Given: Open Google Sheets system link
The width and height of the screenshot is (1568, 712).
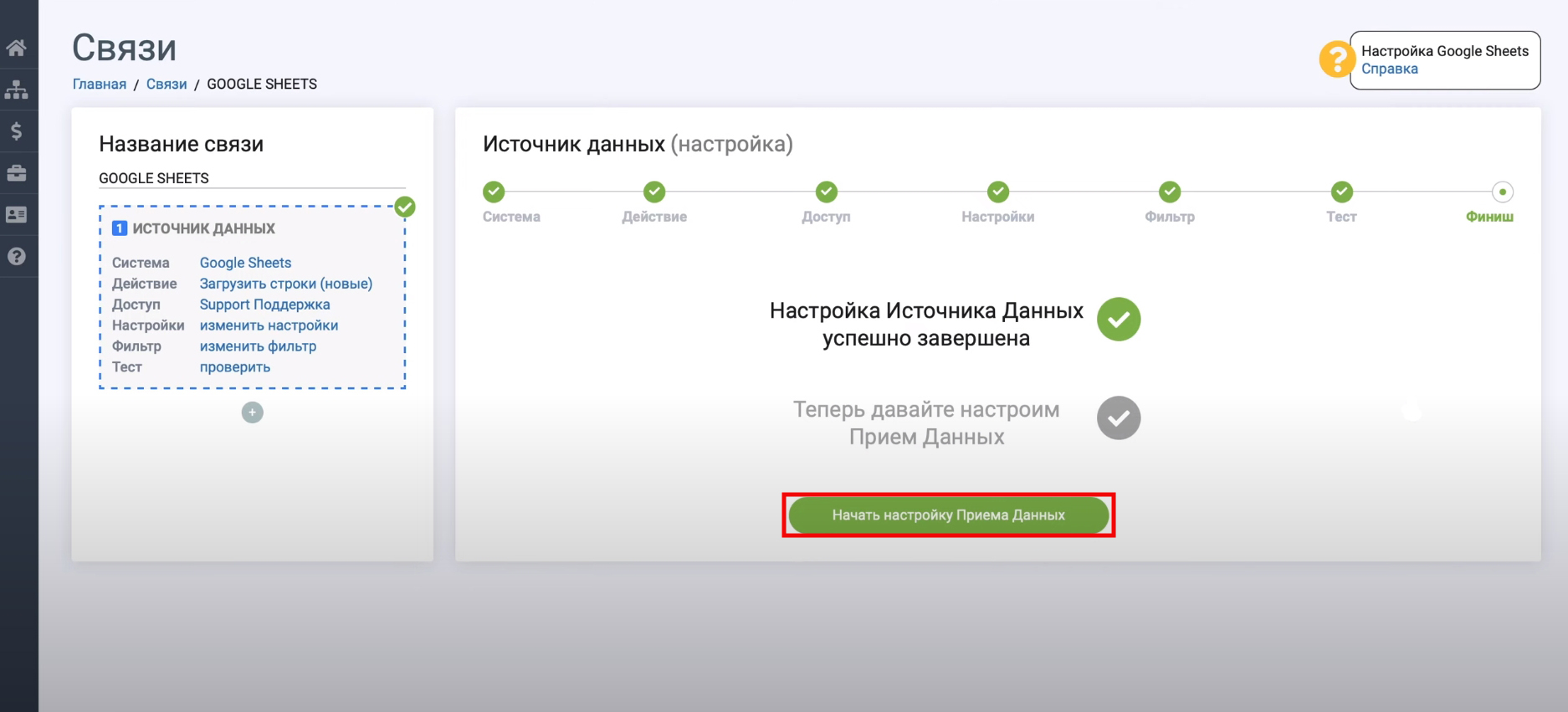Looking at the screenshot, I should coord(245,263).
